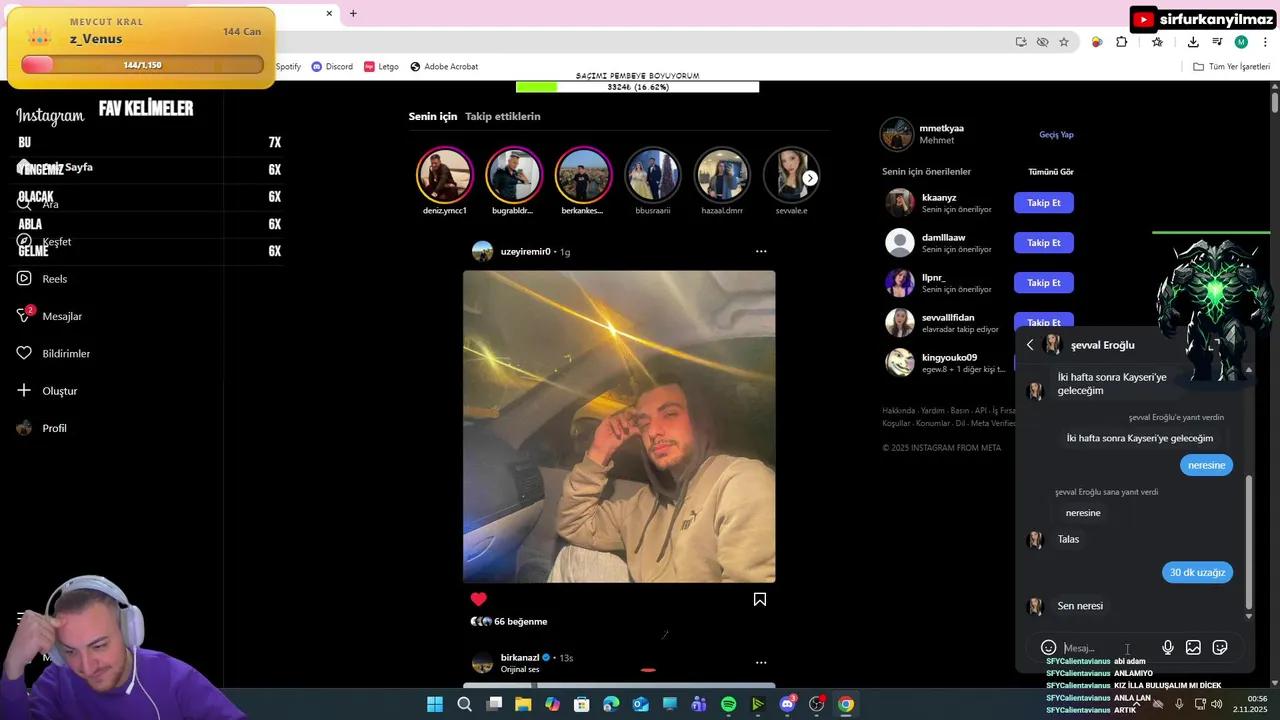Open Profil from the Instagram sidebar
This screenshot has height=720, width=1280.
[x=42, y=428]
